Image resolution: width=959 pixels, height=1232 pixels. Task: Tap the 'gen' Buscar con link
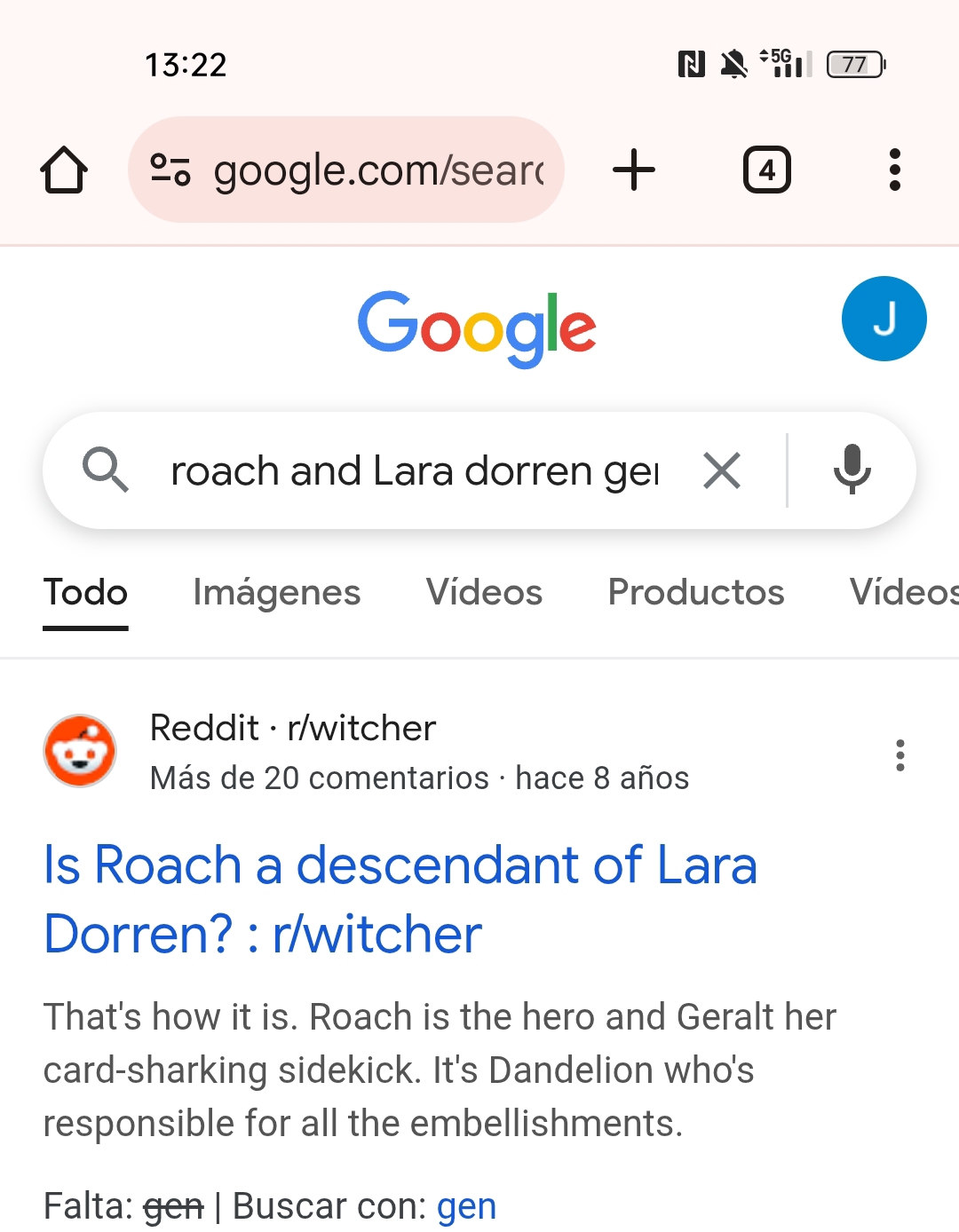pyautogui.click(x=466, y=1206)
